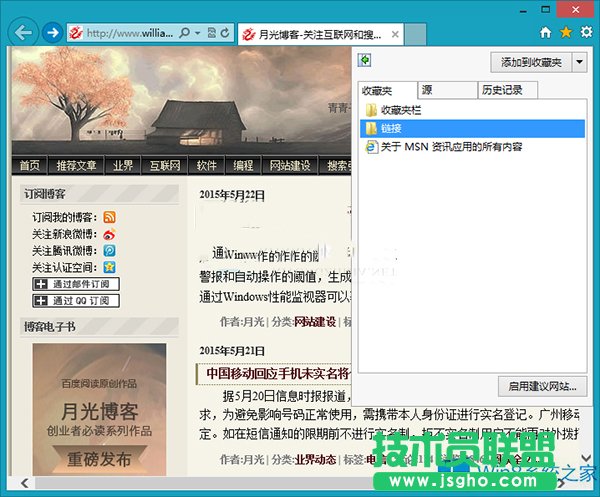Click the 2015年5月22日 date heading
Screen dimensions: 600x497
(232, 195)
